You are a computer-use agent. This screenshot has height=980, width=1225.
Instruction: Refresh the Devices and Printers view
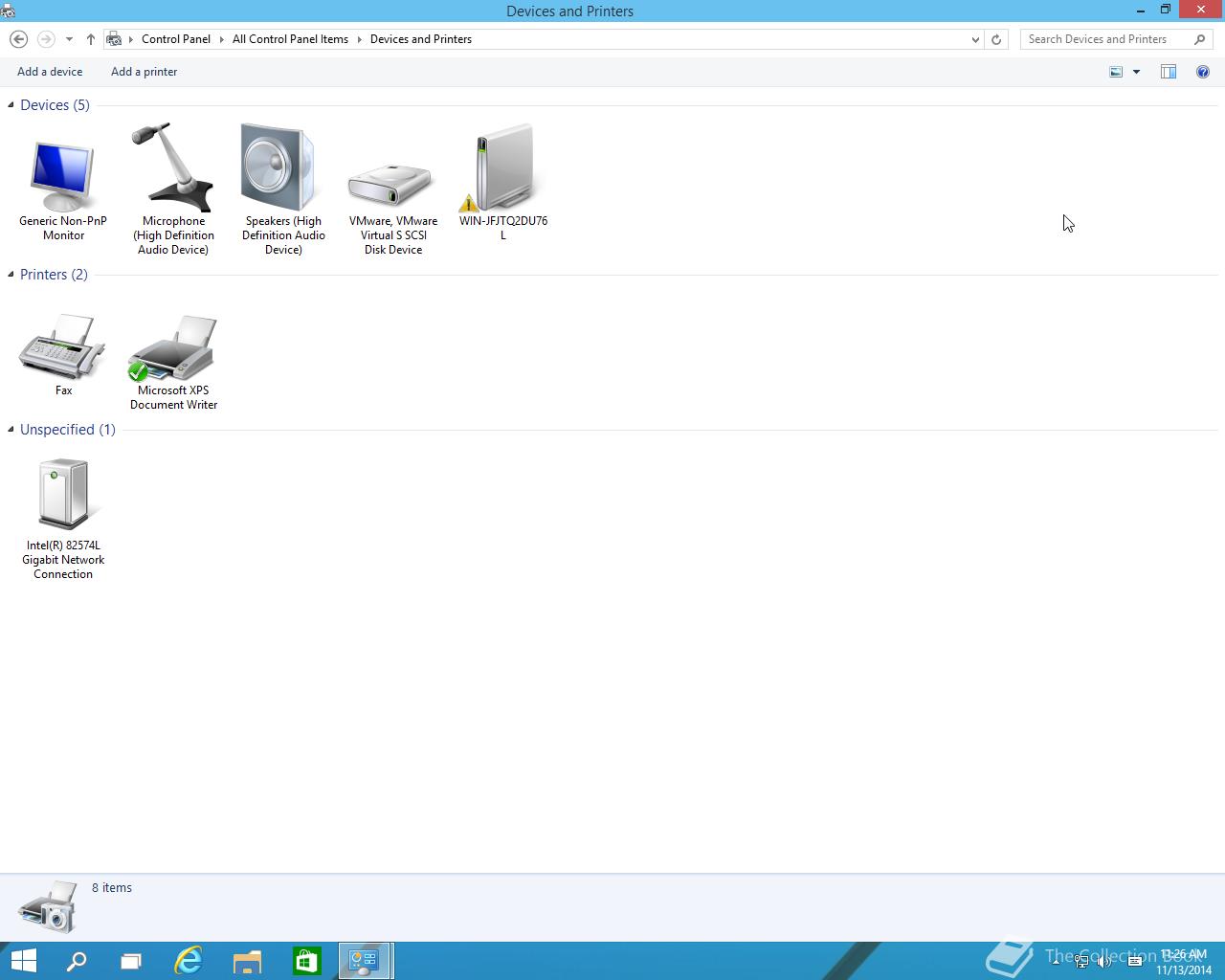pyautogui.click(x=996, y=39)
